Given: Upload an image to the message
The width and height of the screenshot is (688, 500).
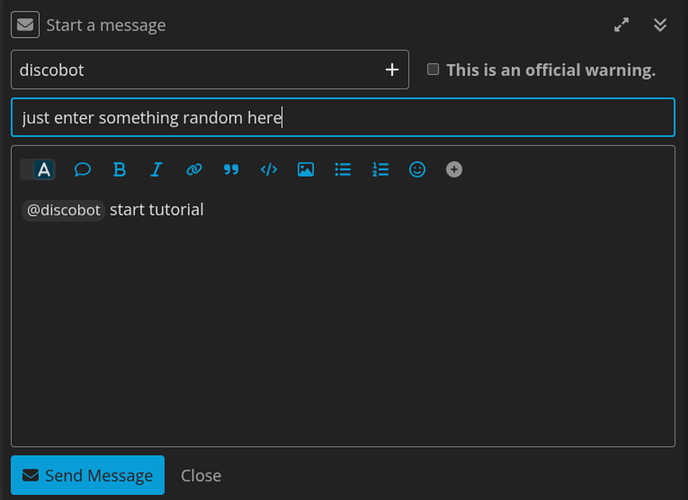Looking at the screenshot, I should pyautogui.click(x=306, y=169).
